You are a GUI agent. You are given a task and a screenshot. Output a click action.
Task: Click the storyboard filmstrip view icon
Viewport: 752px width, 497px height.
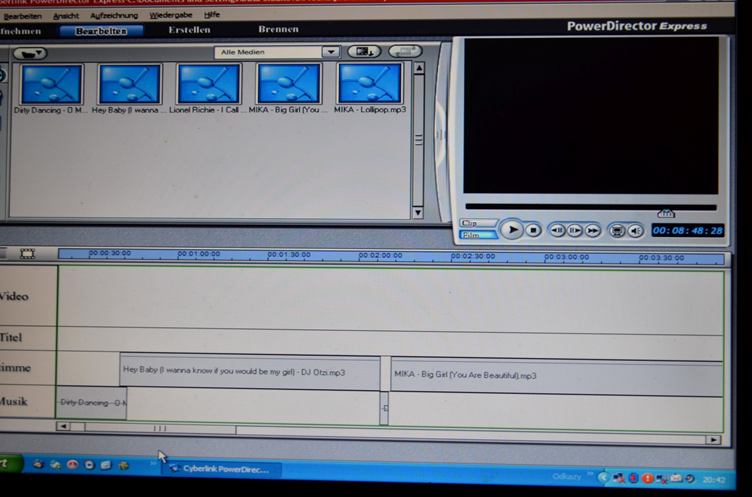pos(27,254)
